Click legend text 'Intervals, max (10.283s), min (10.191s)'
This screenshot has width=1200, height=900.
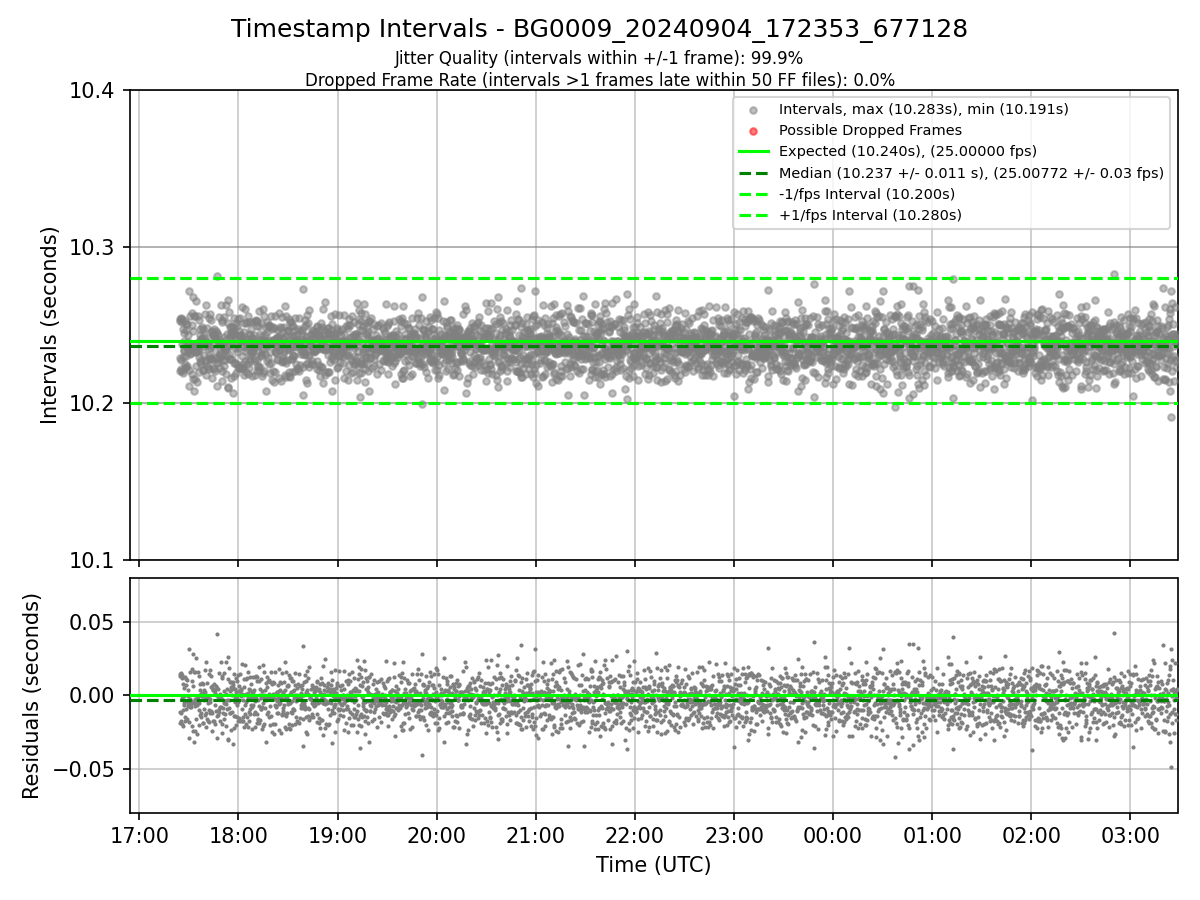tap(924, 110)
